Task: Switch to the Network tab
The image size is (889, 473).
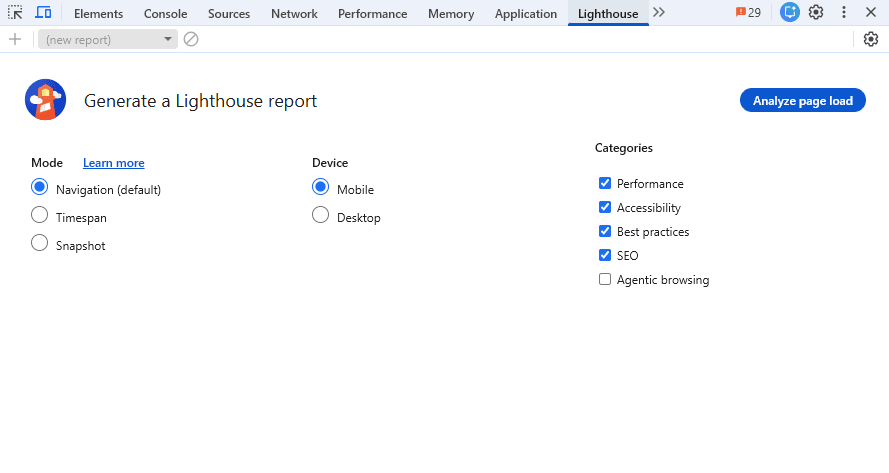Action: coord(294,14)
